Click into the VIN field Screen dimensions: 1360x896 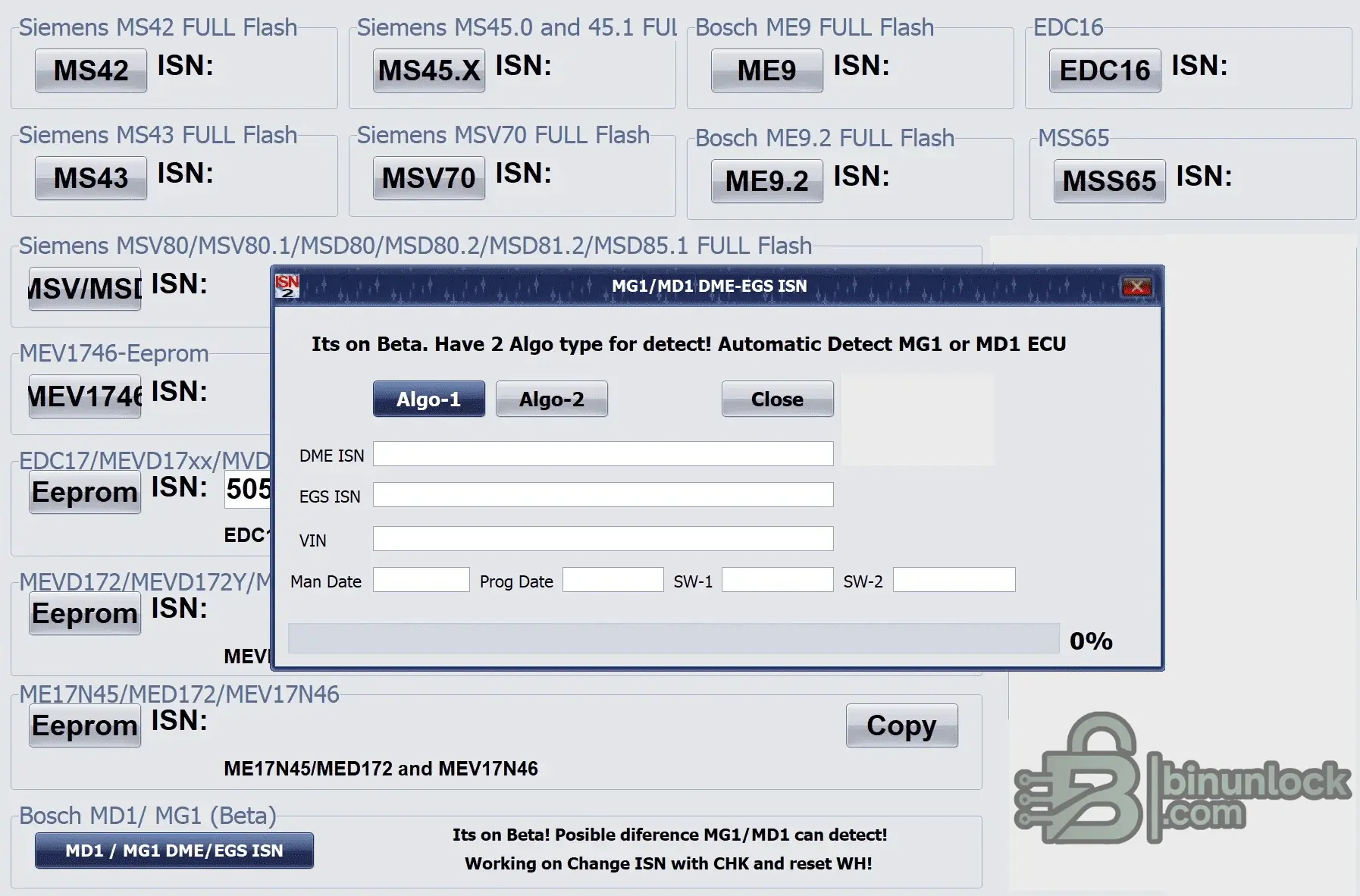pos(603,539)
